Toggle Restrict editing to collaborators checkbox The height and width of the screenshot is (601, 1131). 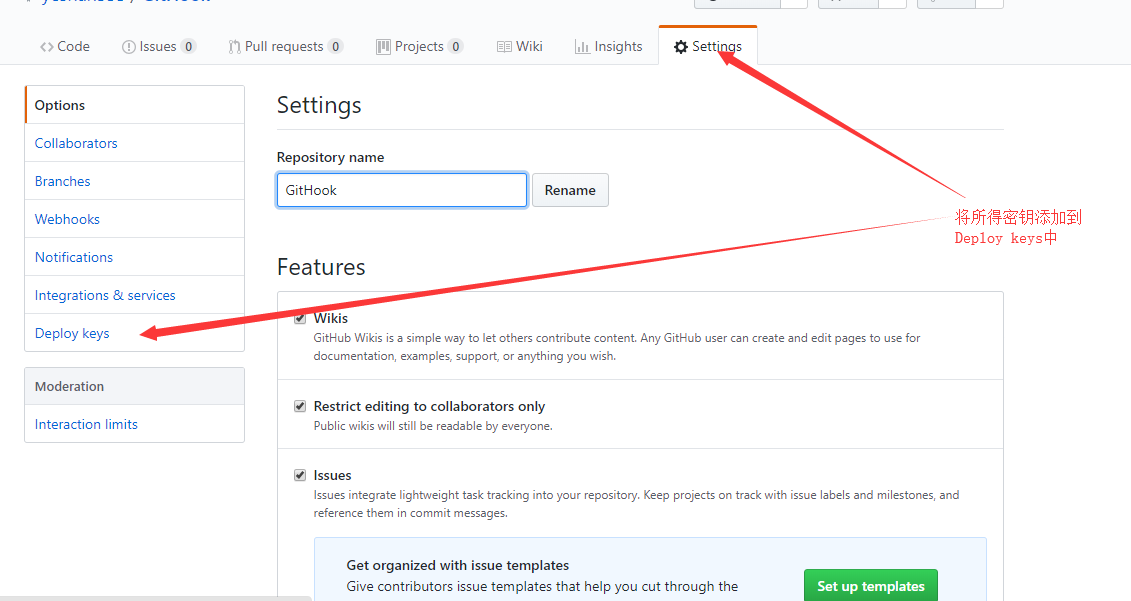(300, 406)
